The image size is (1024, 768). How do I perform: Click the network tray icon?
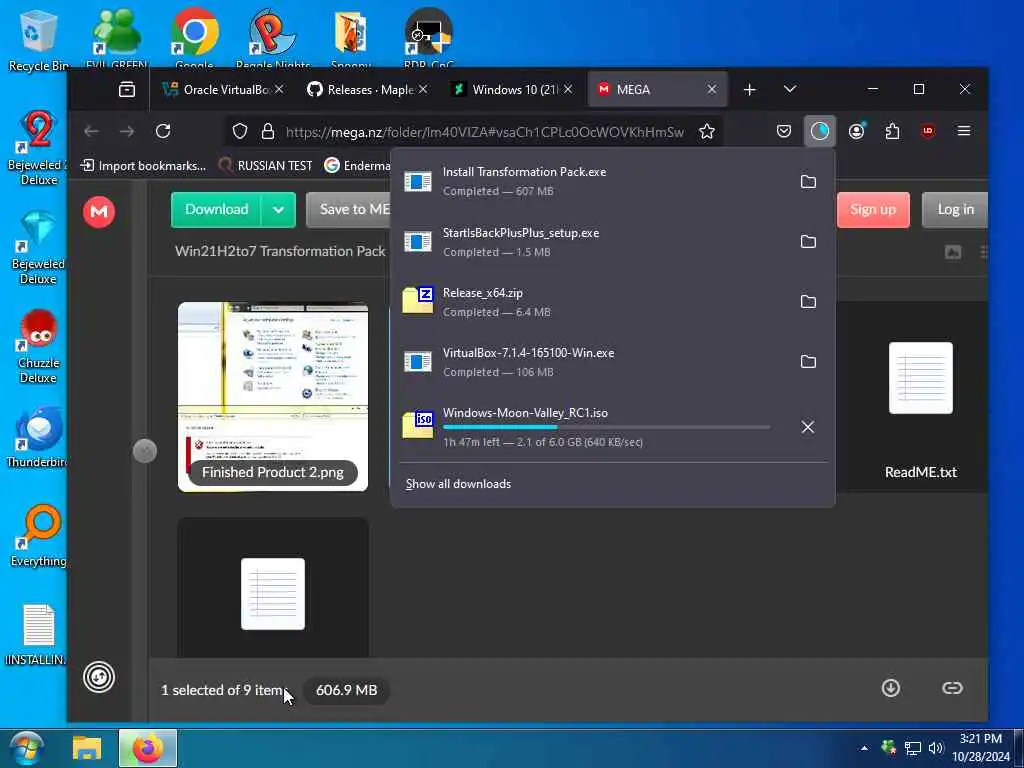[x=912, y=748]
